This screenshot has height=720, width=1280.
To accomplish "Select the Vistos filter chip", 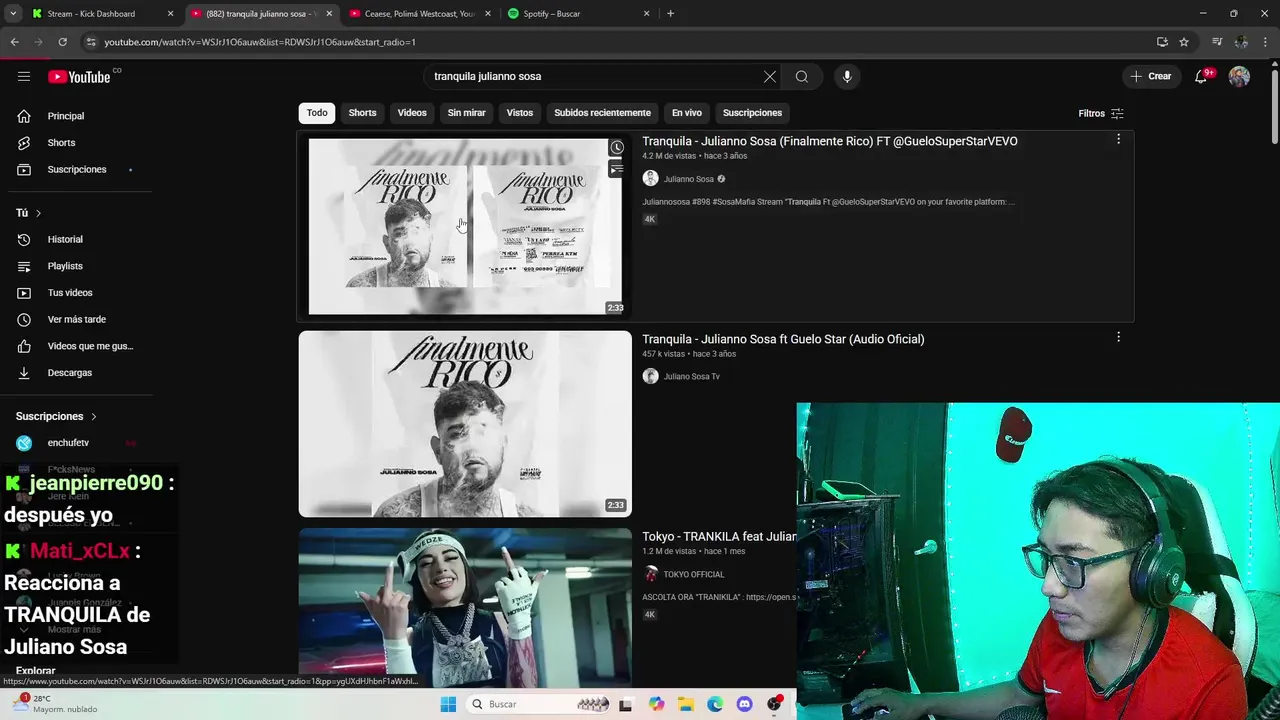I will pyautogui.click(x=520, y=113).
